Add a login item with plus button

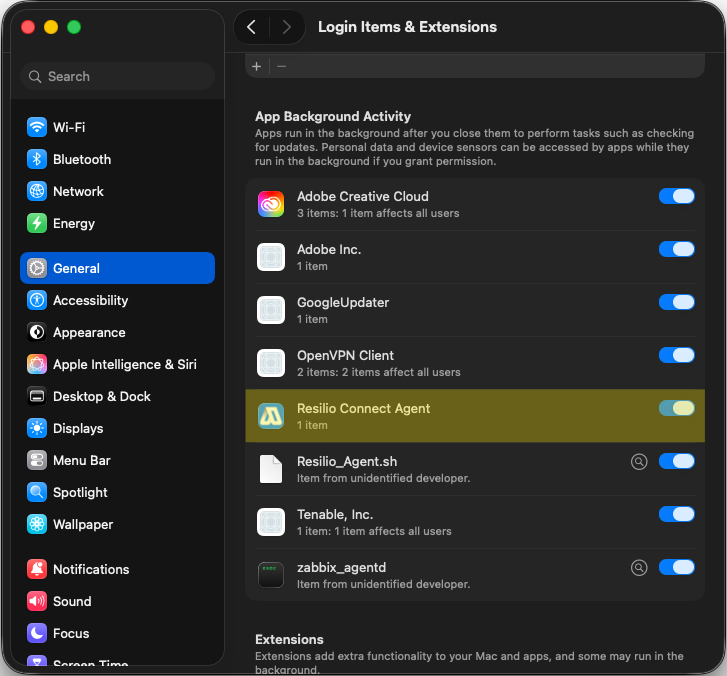256,66
